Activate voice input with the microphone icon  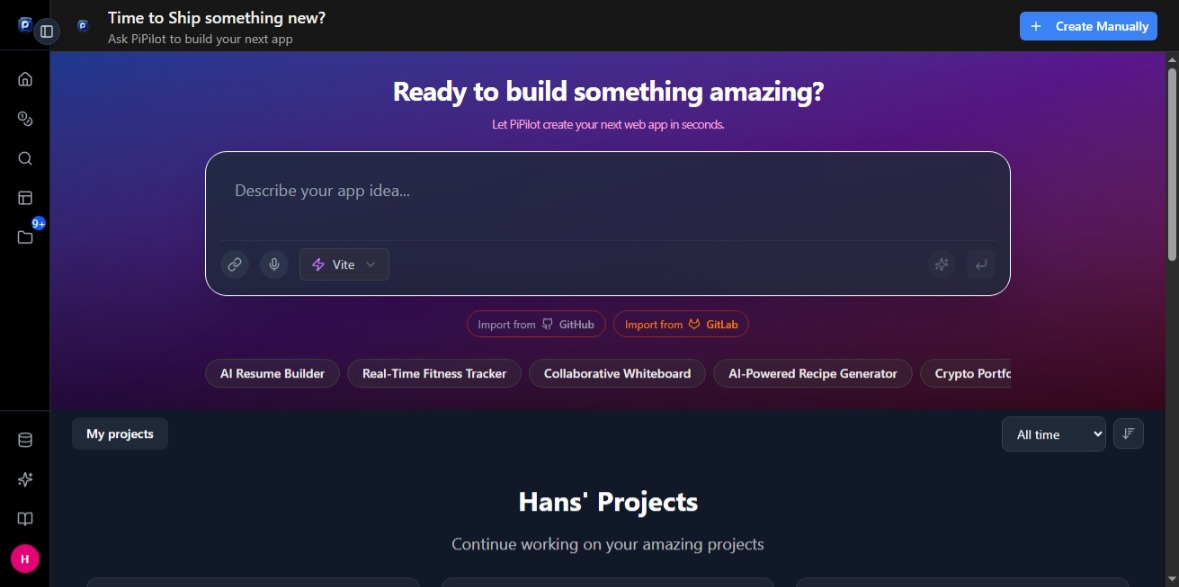(274, 264)
